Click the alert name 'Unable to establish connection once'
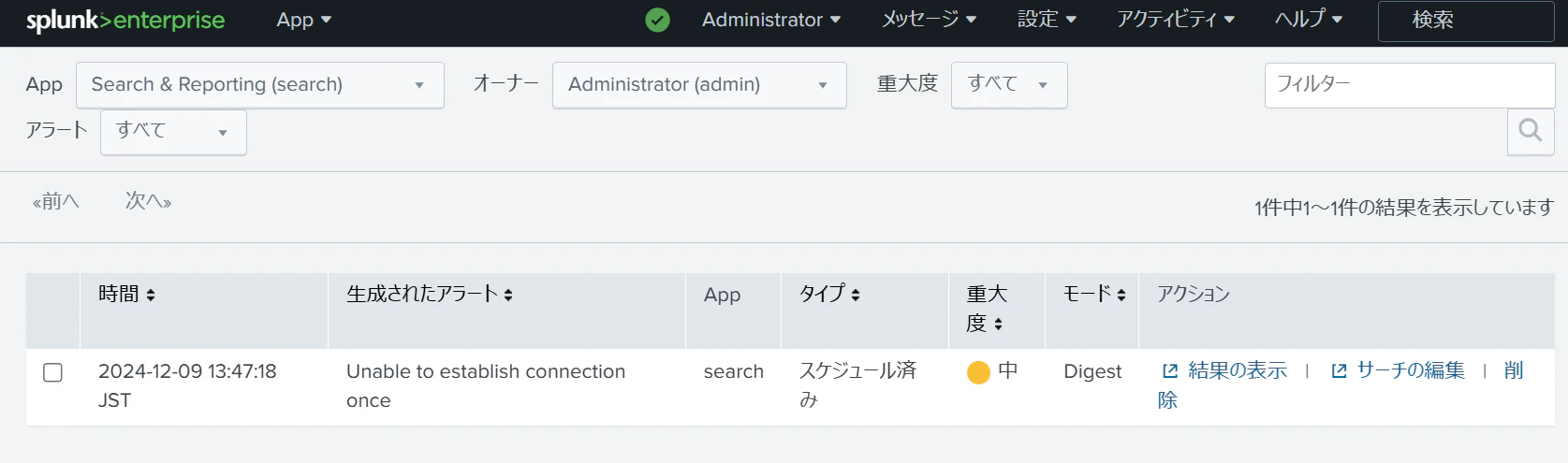This screenshot has height=463, width=1568. pyautogui.click(x=486, y=386)
